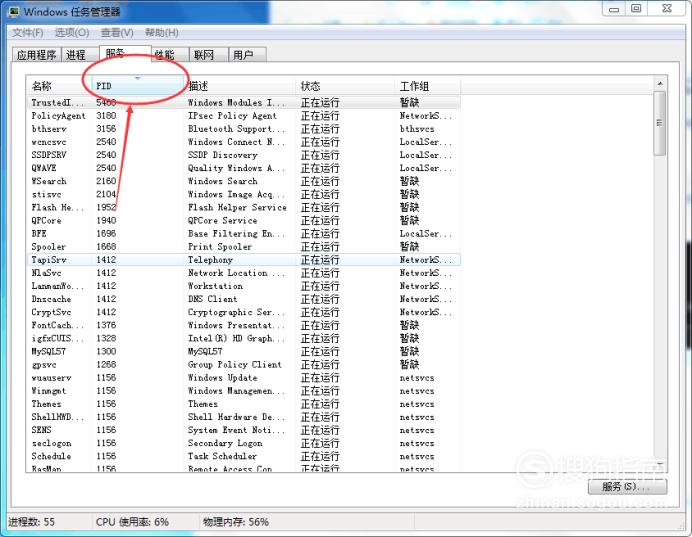The width and height of the screenshot is (692, 537).
Task: Open the 帮助(H) menu
Action: click(162, 33)
